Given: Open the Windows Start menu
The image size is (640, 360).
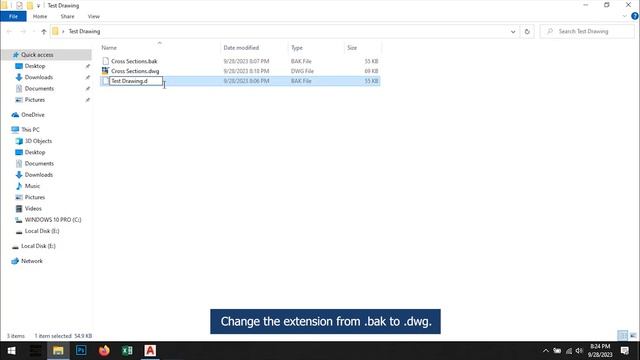Looking at the screenshot, I should [11, 351].
